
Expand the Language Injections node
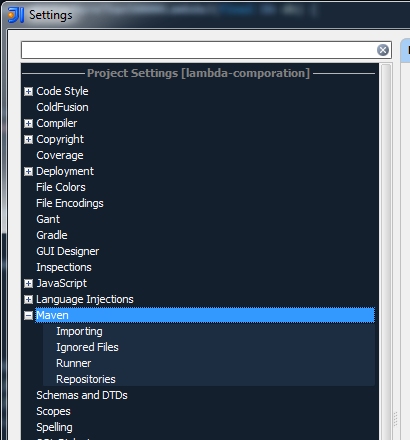click(29, 299)
